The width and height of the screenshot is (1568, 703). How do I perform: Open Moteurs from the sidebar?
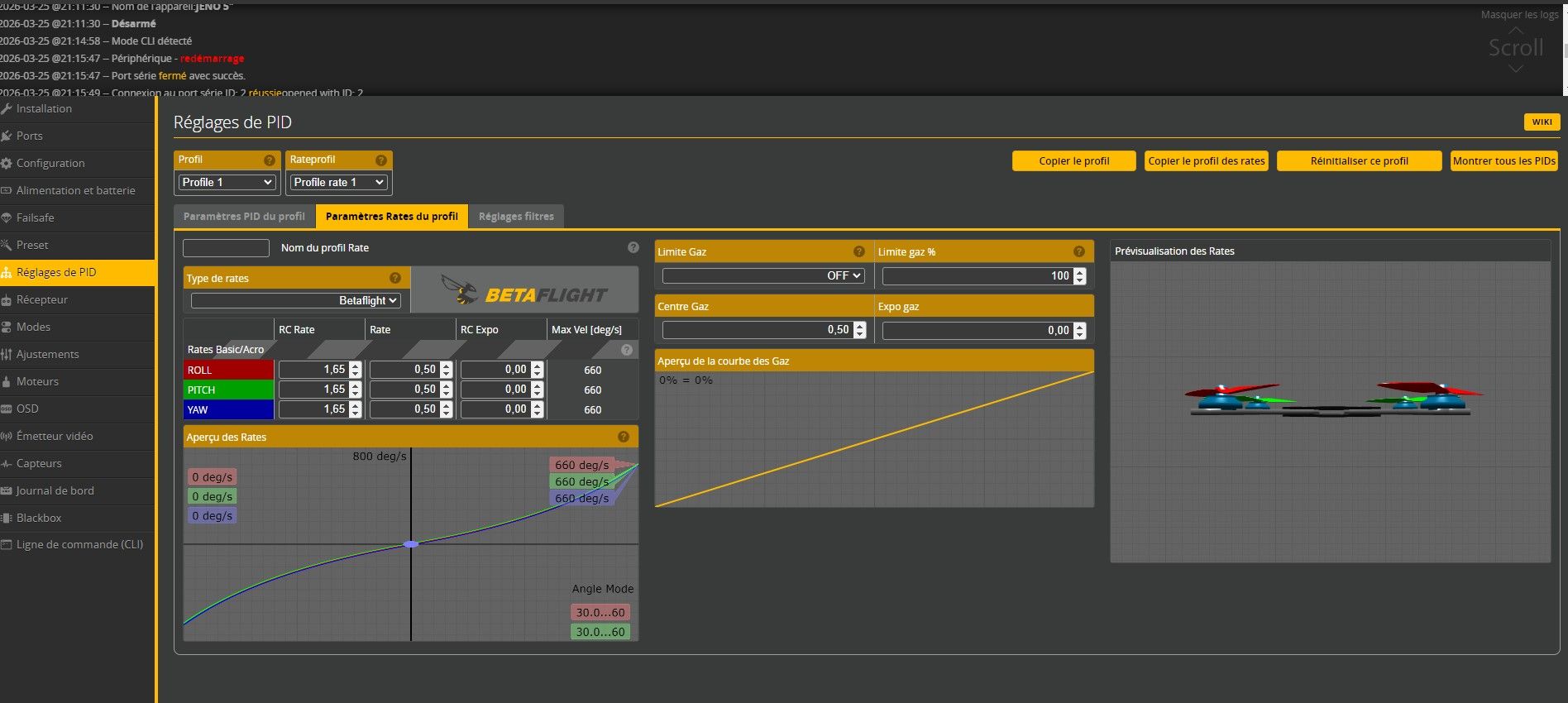[x=37, y=381]
